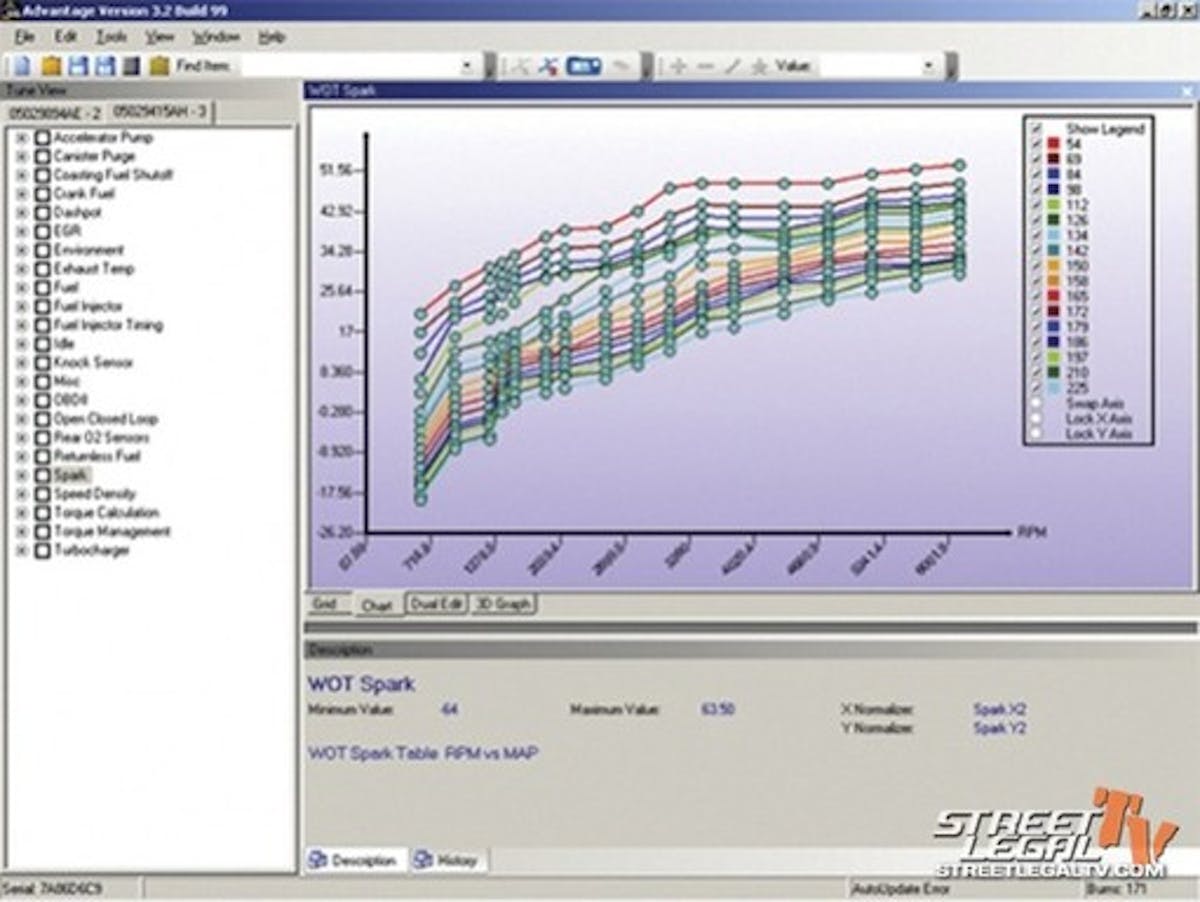The height and width of the screenshot is (902, 1200).
Task: Click the minus icon beside Value
Action: pos(705,66)
